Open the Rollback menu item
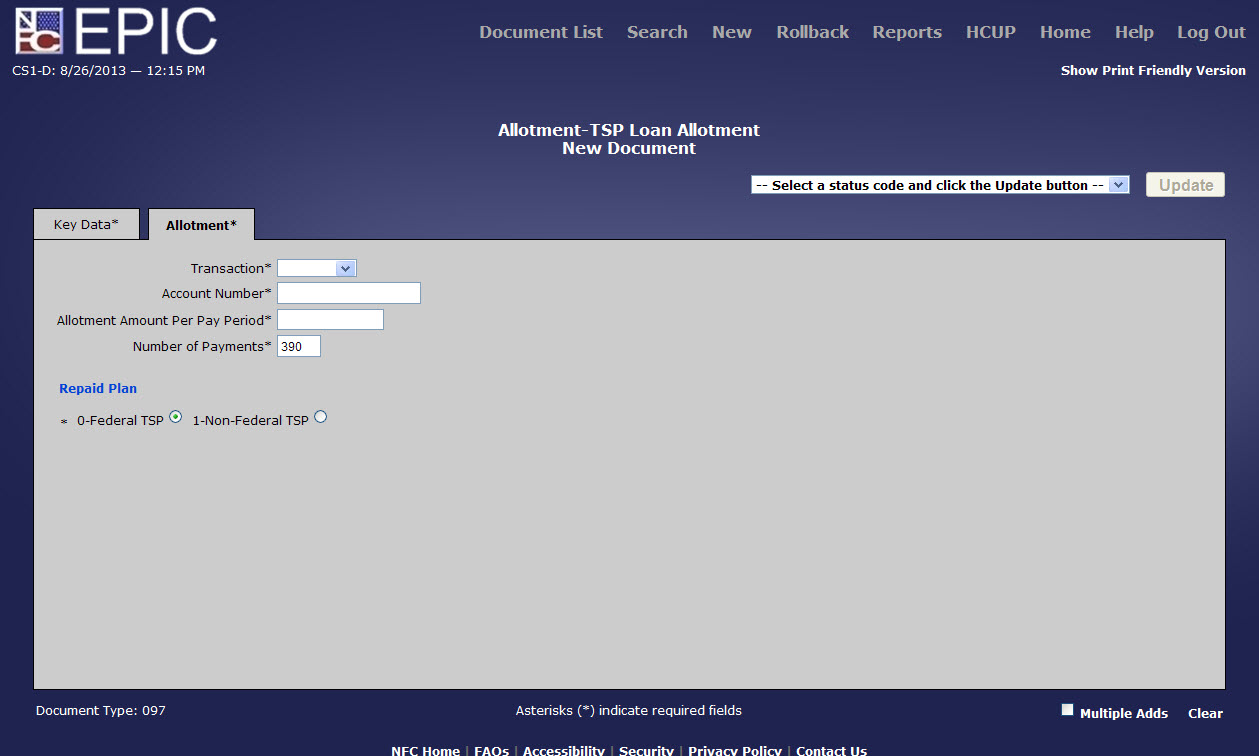 pos(812,32)
